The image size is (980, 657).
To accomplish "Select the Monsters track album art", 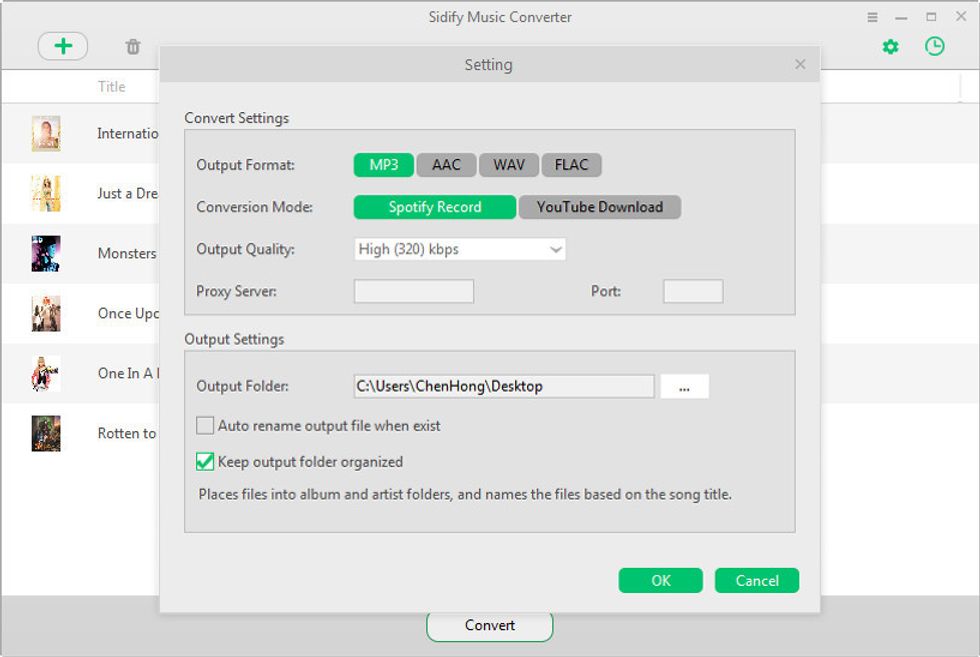I will pyautogui.click(x=46, y=253).
